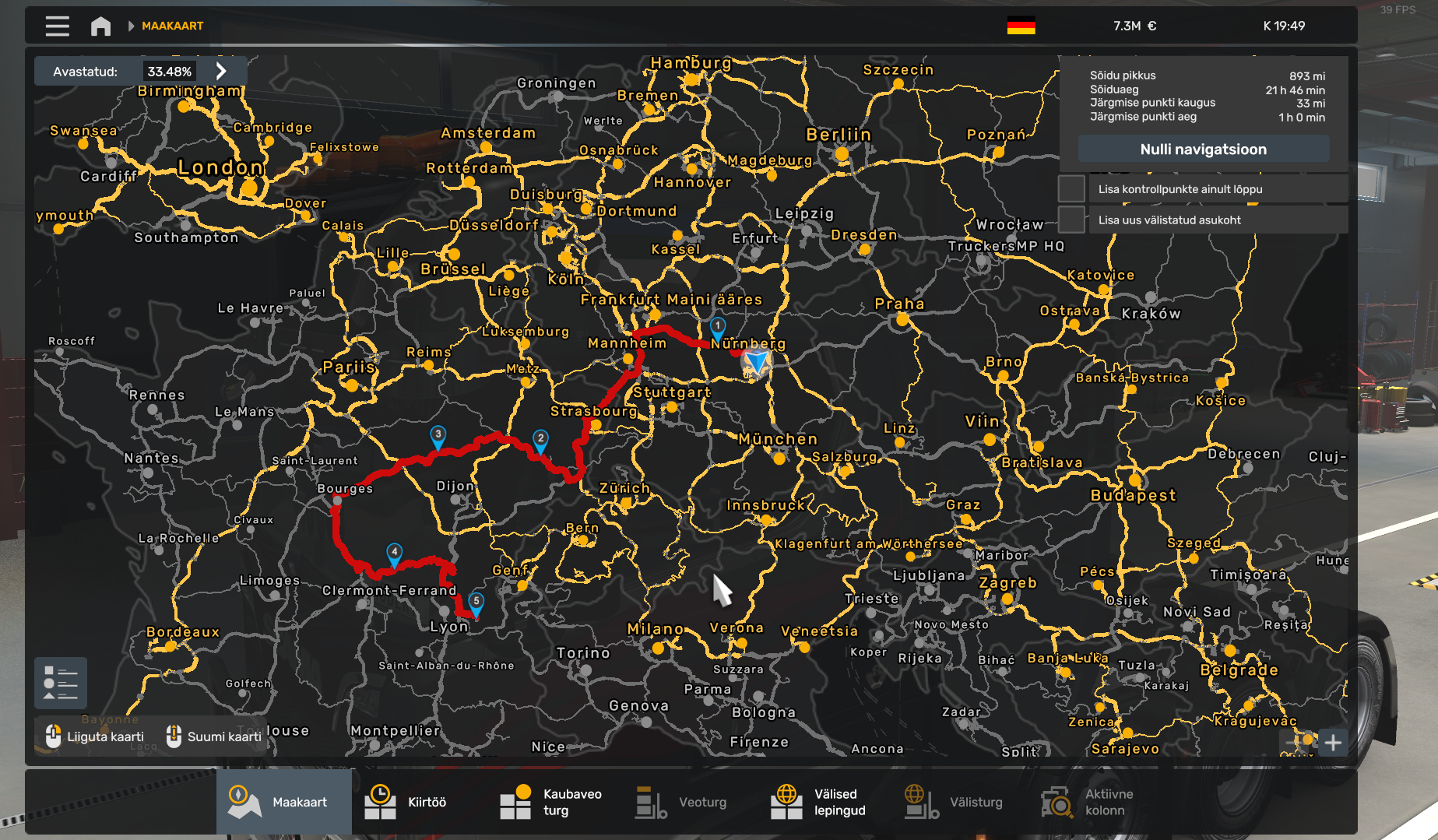Click the Liiguta kaarti mouse hint

pyautogui.click(x=94, y=736)
